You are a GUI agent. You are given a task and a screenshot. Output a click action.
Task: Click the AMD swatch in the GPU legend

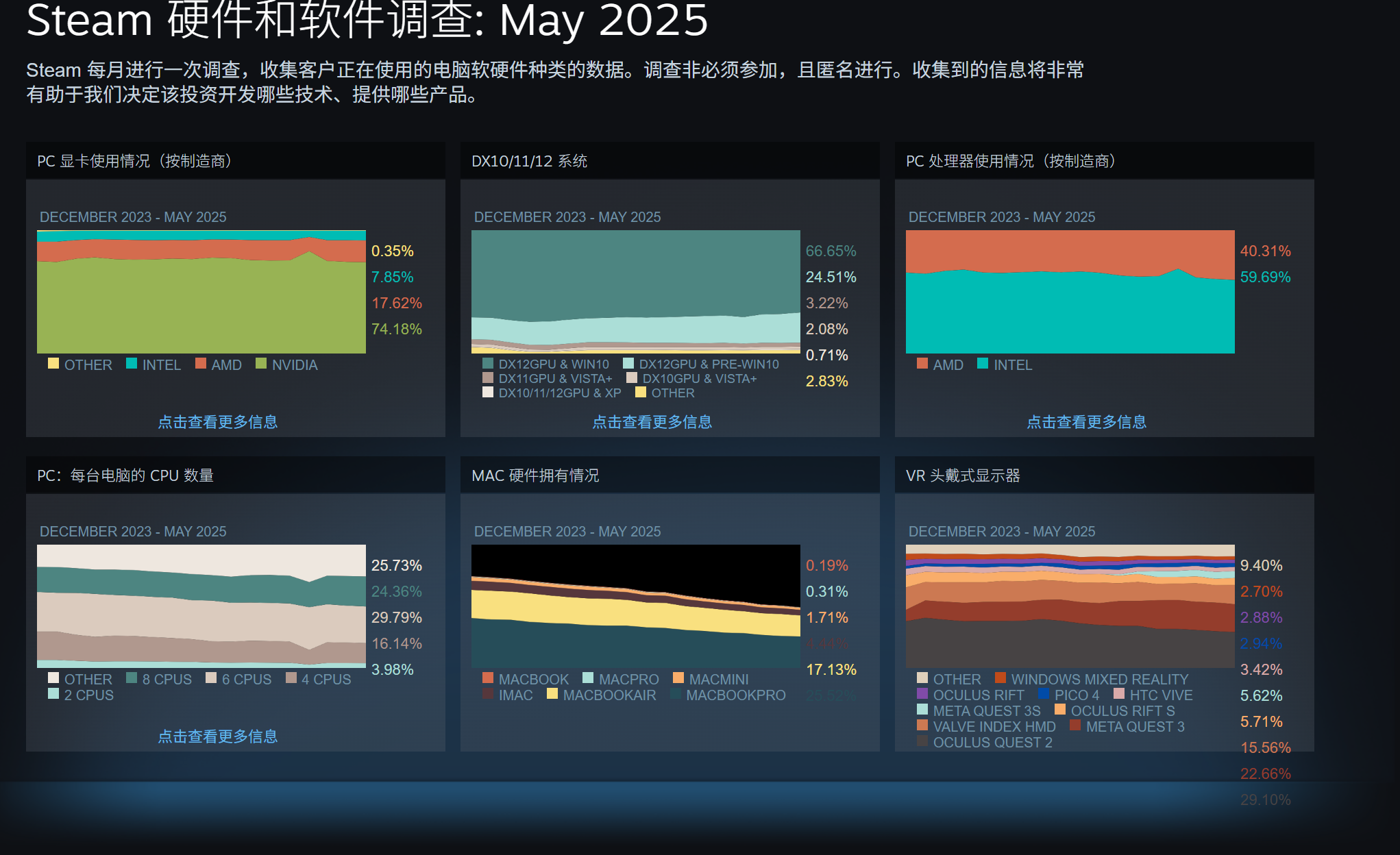[201, 363]
